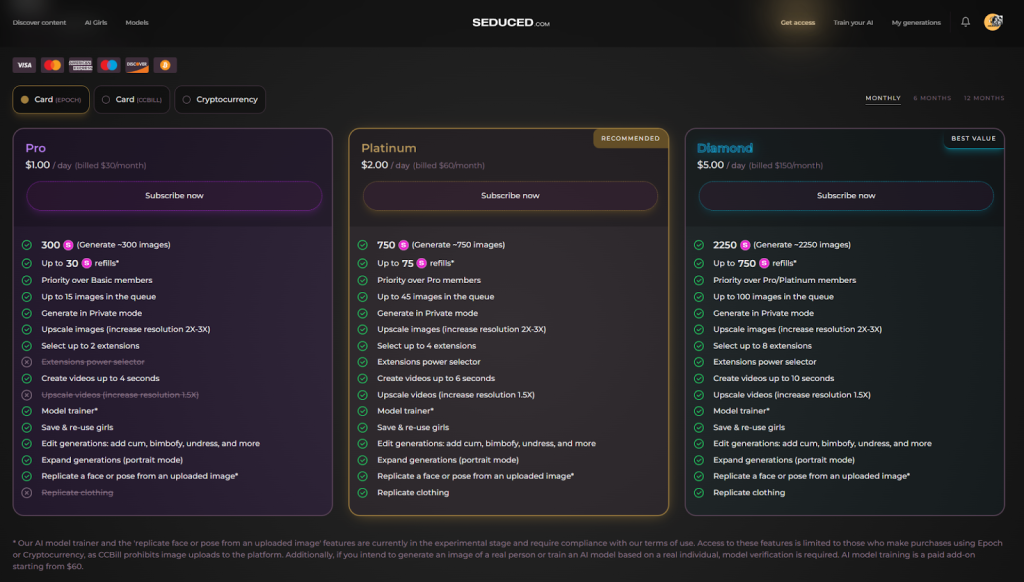
Task: Click the token icon beside Diamond's 2250
Action: pos(745,245)
